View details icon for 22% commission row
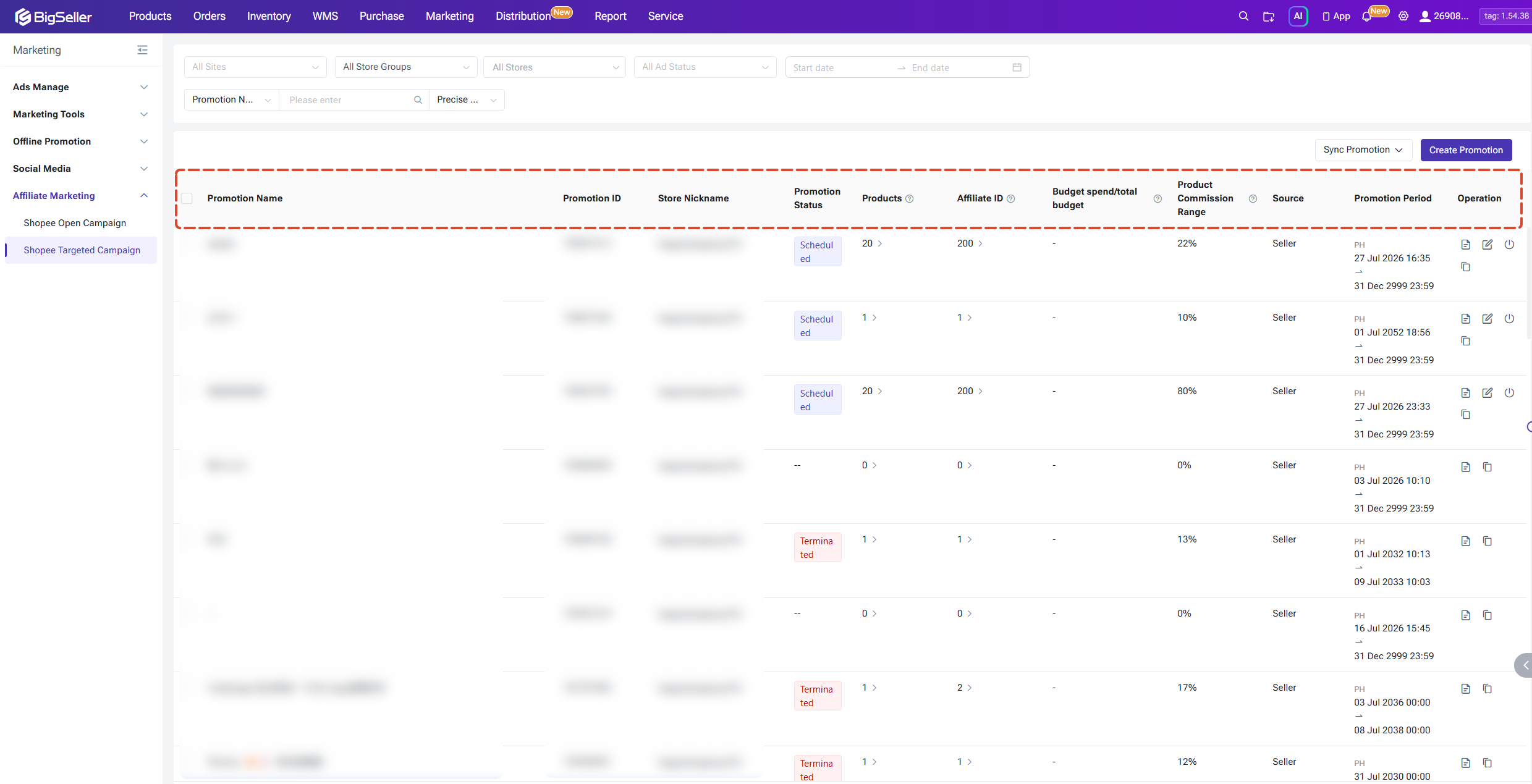This screenshot has width=1532, height=784. (x=1466, y=245)
